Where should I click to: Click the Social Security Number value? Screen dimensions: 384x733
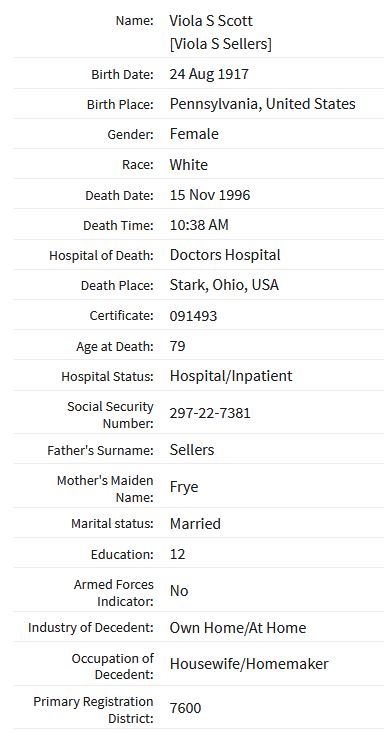pyautogui.click(x=210, y=413)
